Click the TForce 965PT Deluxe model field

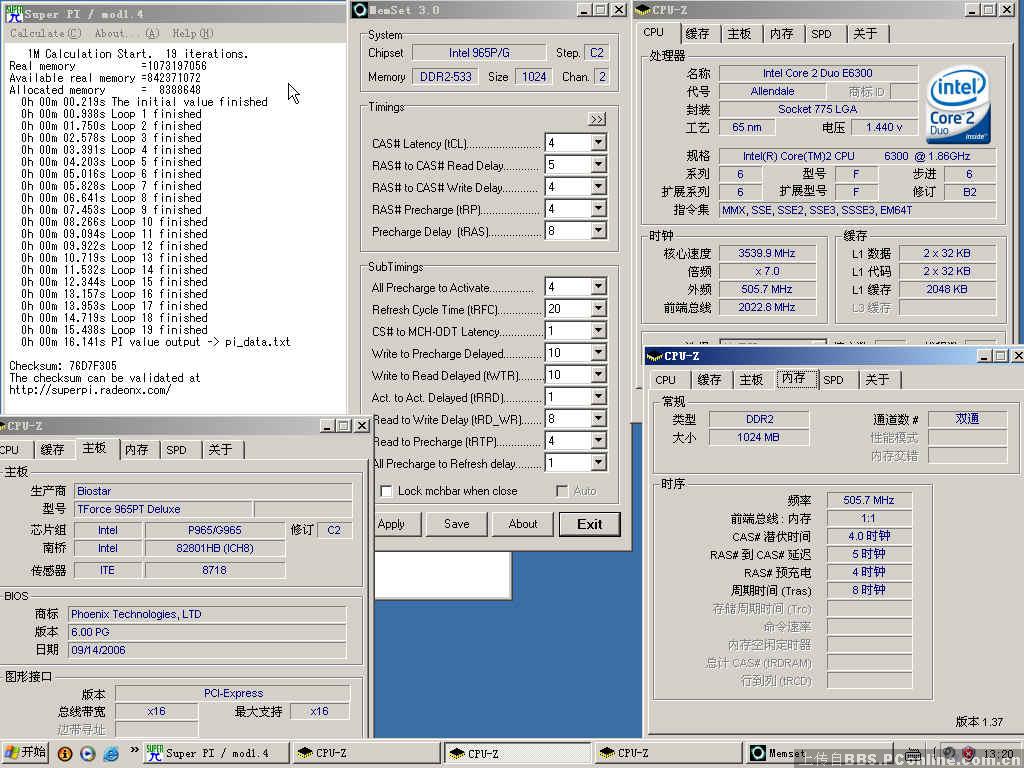(x=163, y=509)
